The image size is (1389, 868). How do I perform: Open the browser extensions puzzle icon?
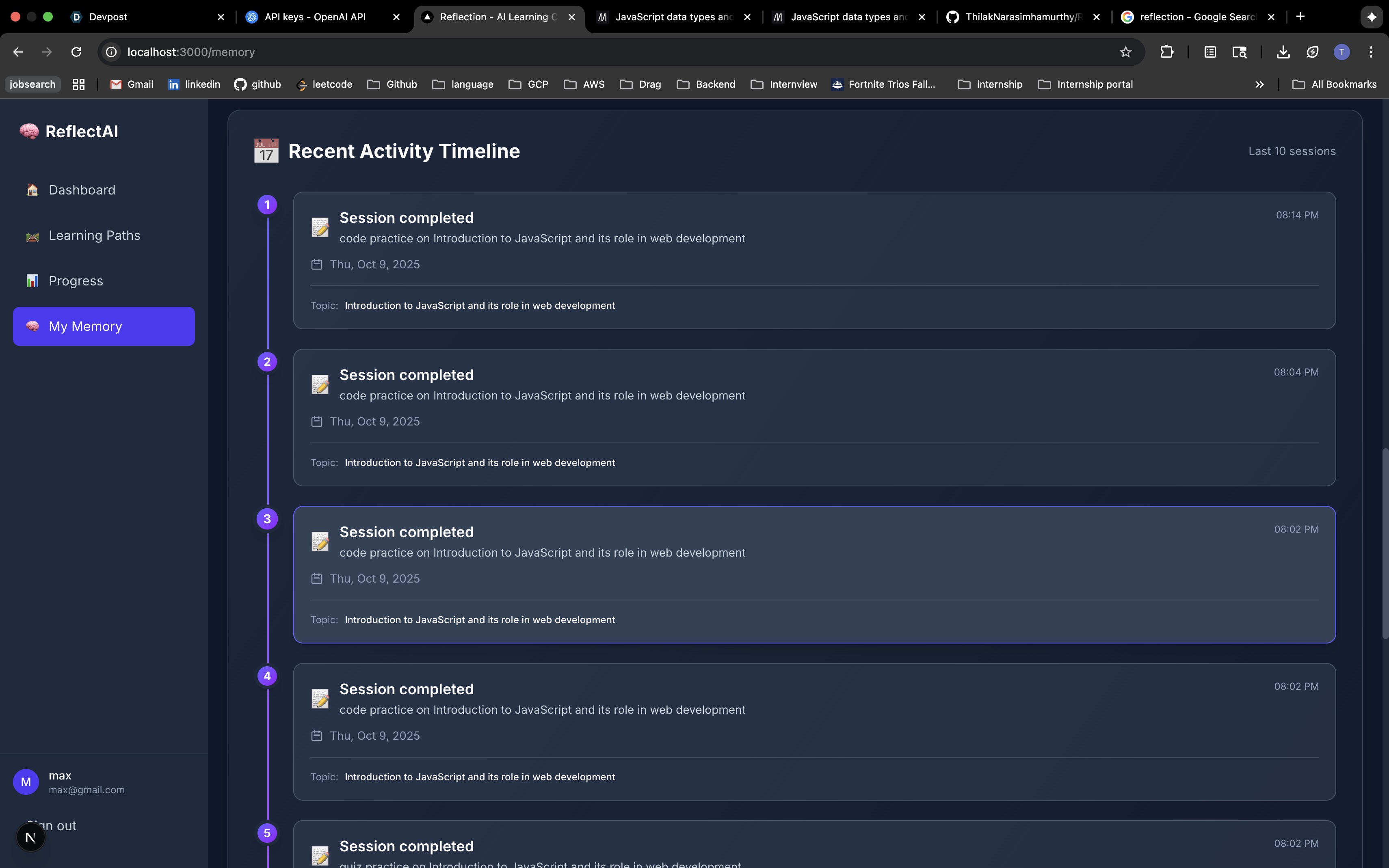1166,52
